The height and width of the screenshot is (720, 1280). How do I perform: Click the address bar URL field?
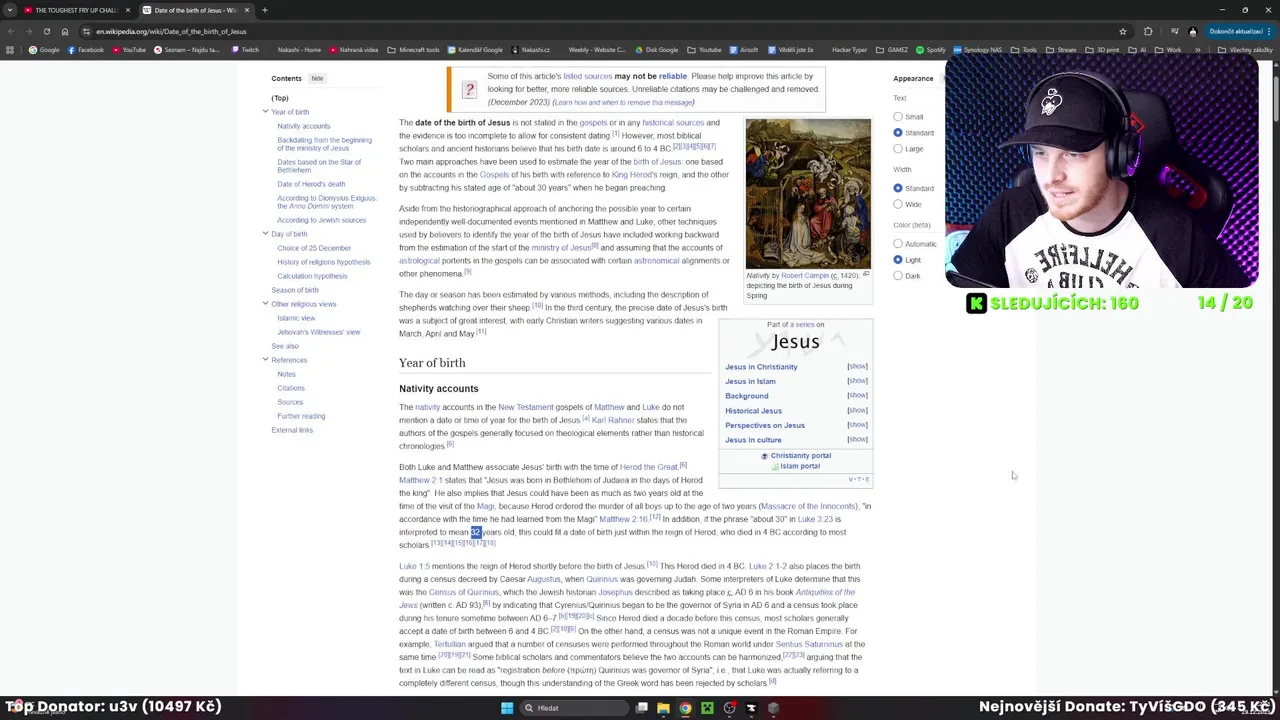[600, 31]
